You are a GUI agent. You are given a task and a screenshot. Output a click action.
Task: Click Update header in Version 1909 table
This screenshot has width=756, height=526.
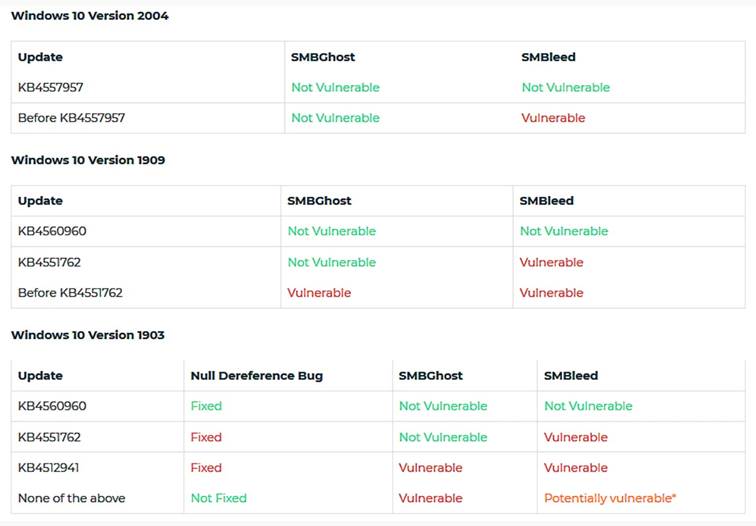40,201
